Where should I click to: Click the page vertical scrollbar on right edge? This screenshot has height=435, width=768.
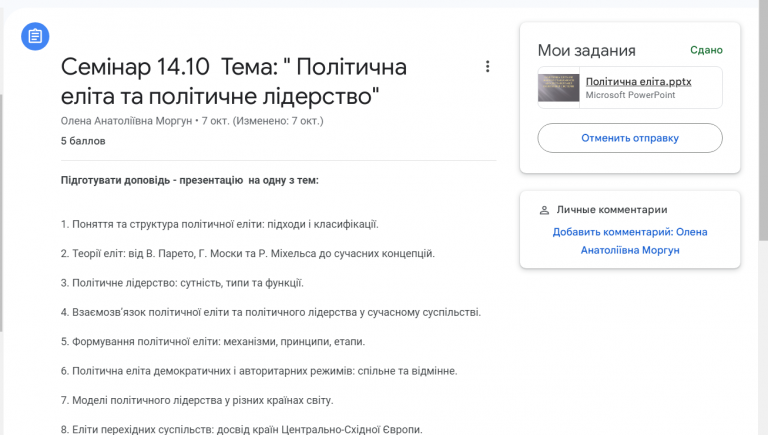[x=764, y=122]
